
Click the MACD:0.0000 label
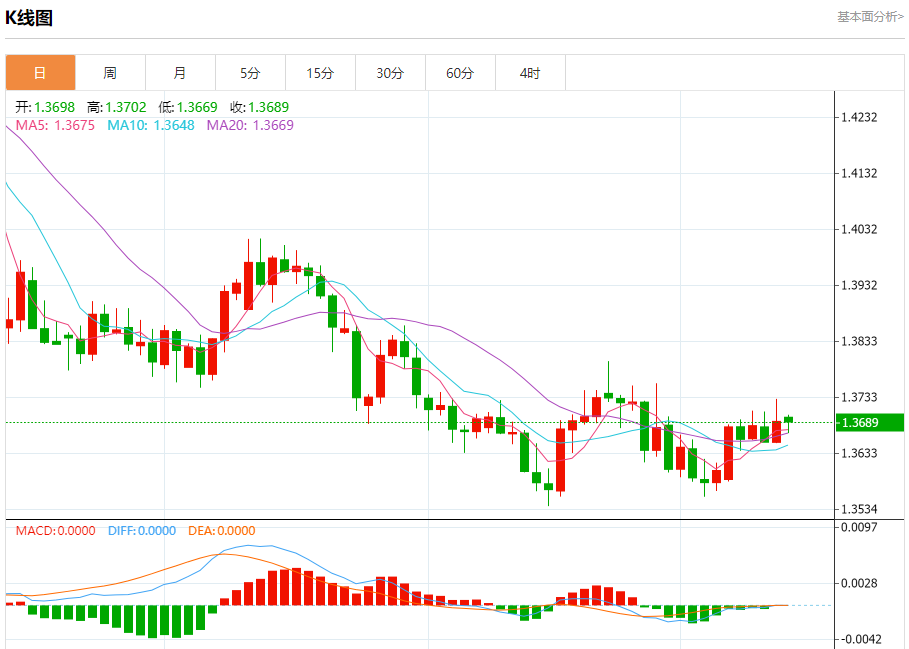(x=55, y=531)
